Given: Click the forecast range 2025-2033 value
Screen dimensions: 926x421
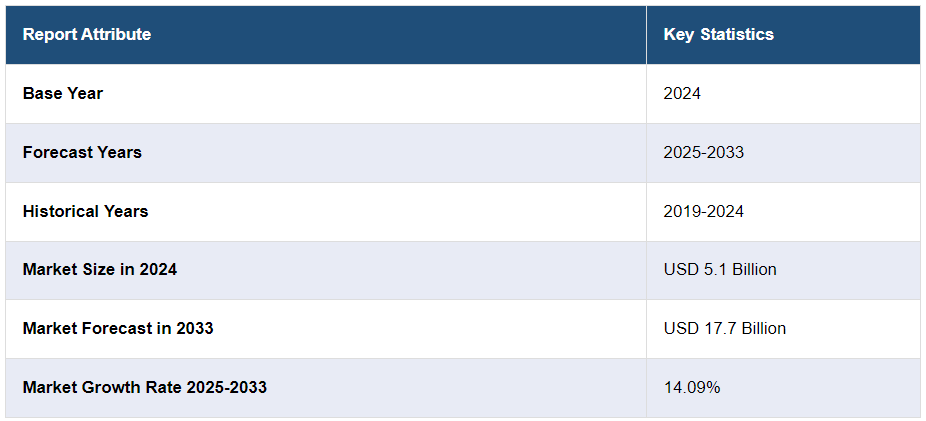Looking at the screenshot, I should (x=703, y=153).
